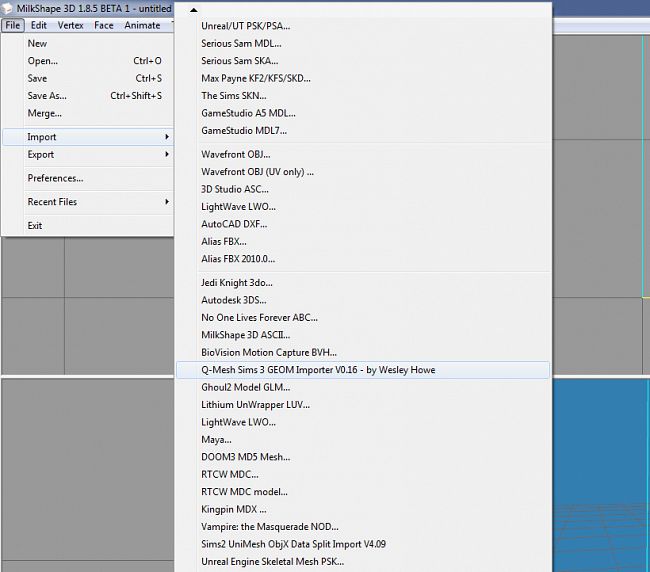
Task: Select the Merge... menu entry
Action: tap(45, 113)
